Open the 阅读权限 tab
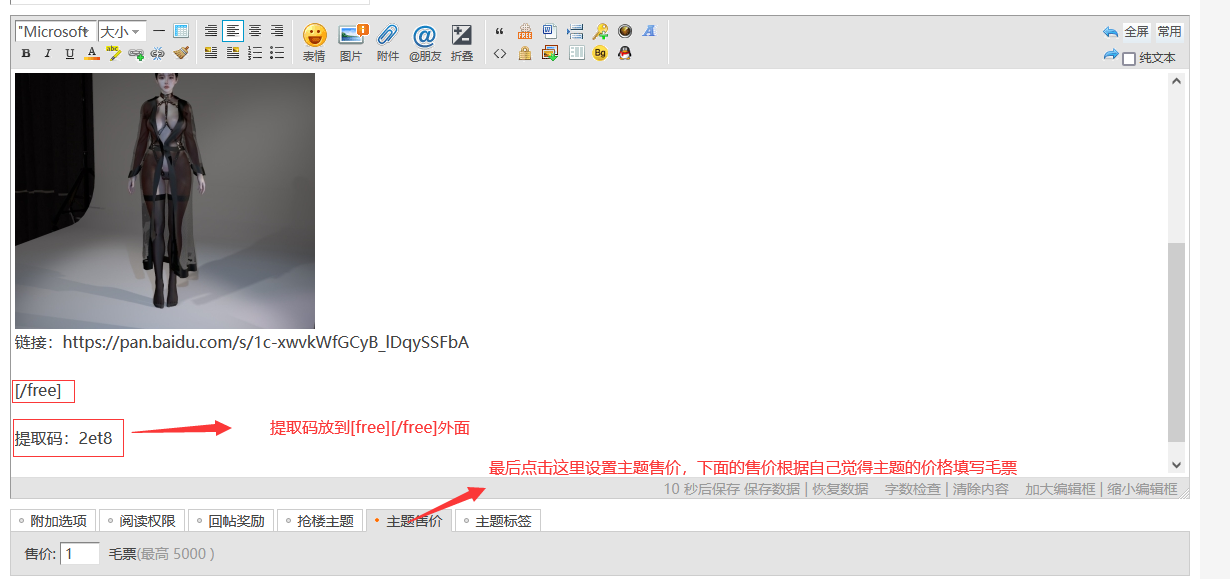The width and height of the screenshot is (1230, 579). point(141,521)
